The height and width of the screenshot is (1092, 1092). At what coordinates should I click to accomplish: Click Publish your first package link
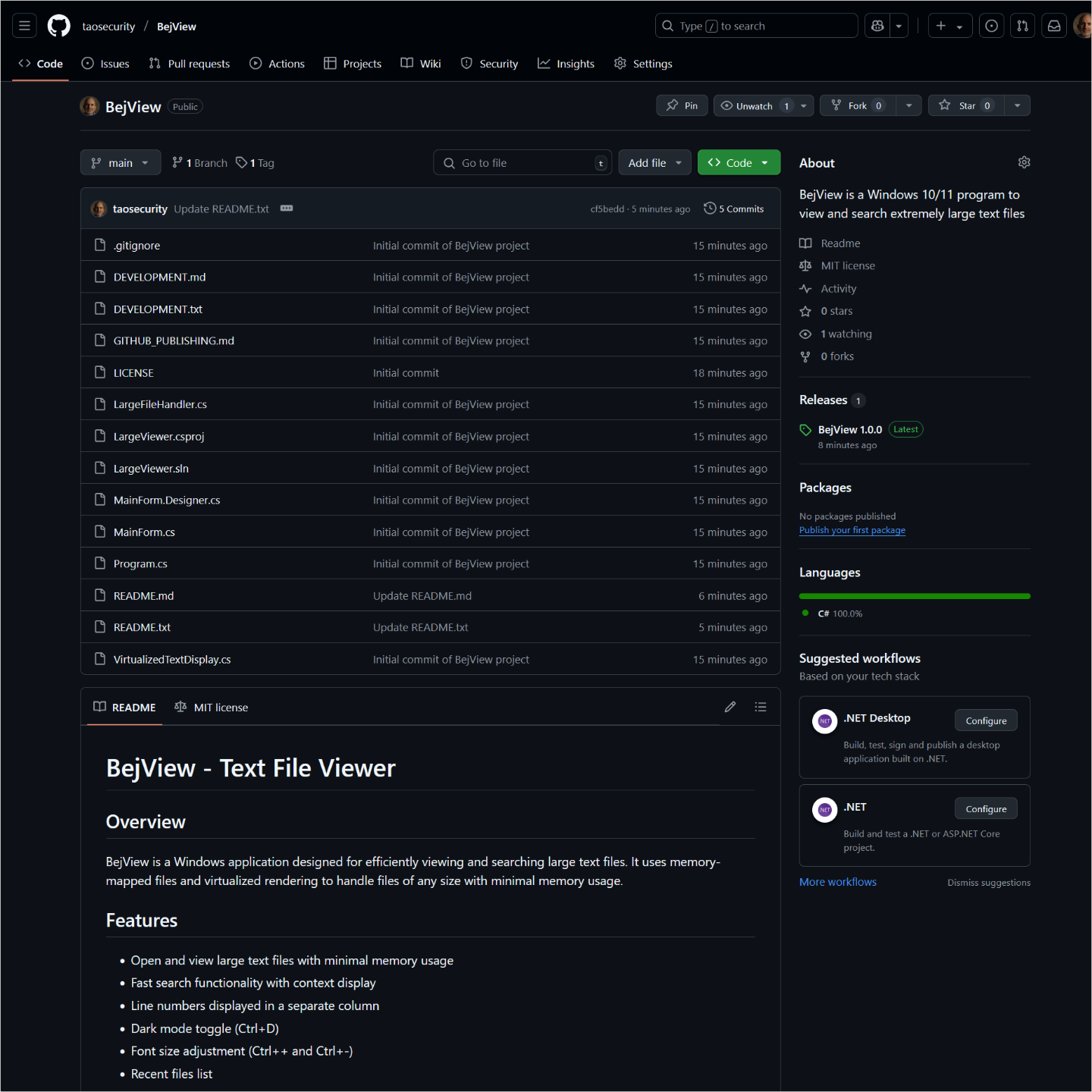[852, 530]
